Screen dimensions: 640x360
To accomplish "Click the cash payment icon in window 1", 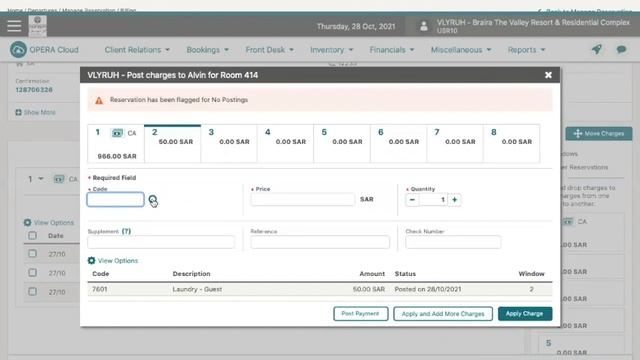I will (x=117, y=133).
